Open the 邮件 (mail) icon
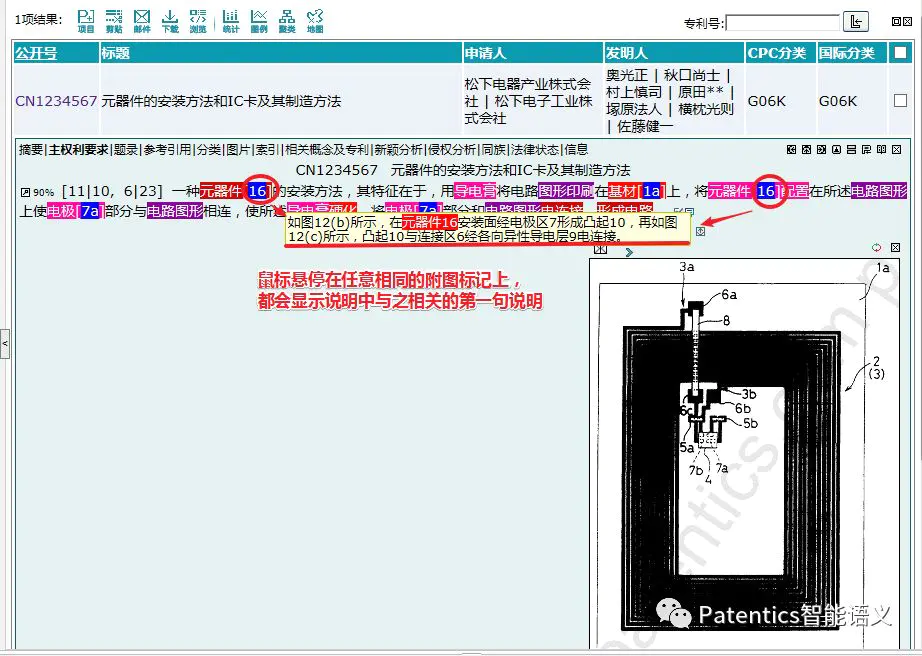The height and width of the screenshot is (656, 922). pos(142,20)
